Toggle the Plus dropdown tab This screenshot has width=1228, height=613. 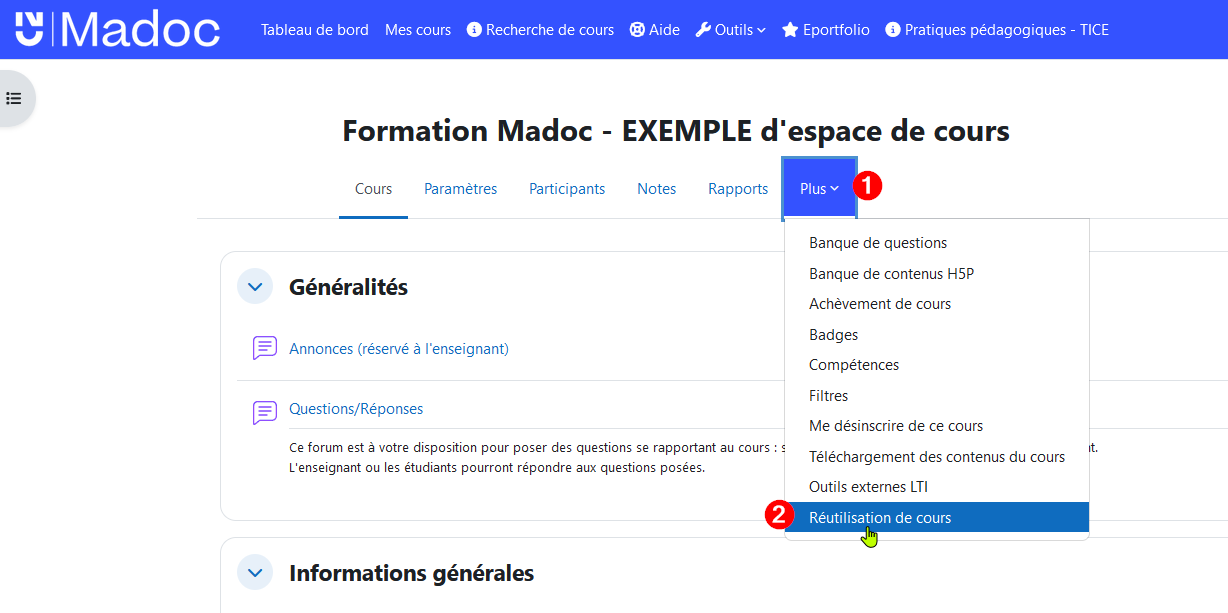(x=819, y=189)
